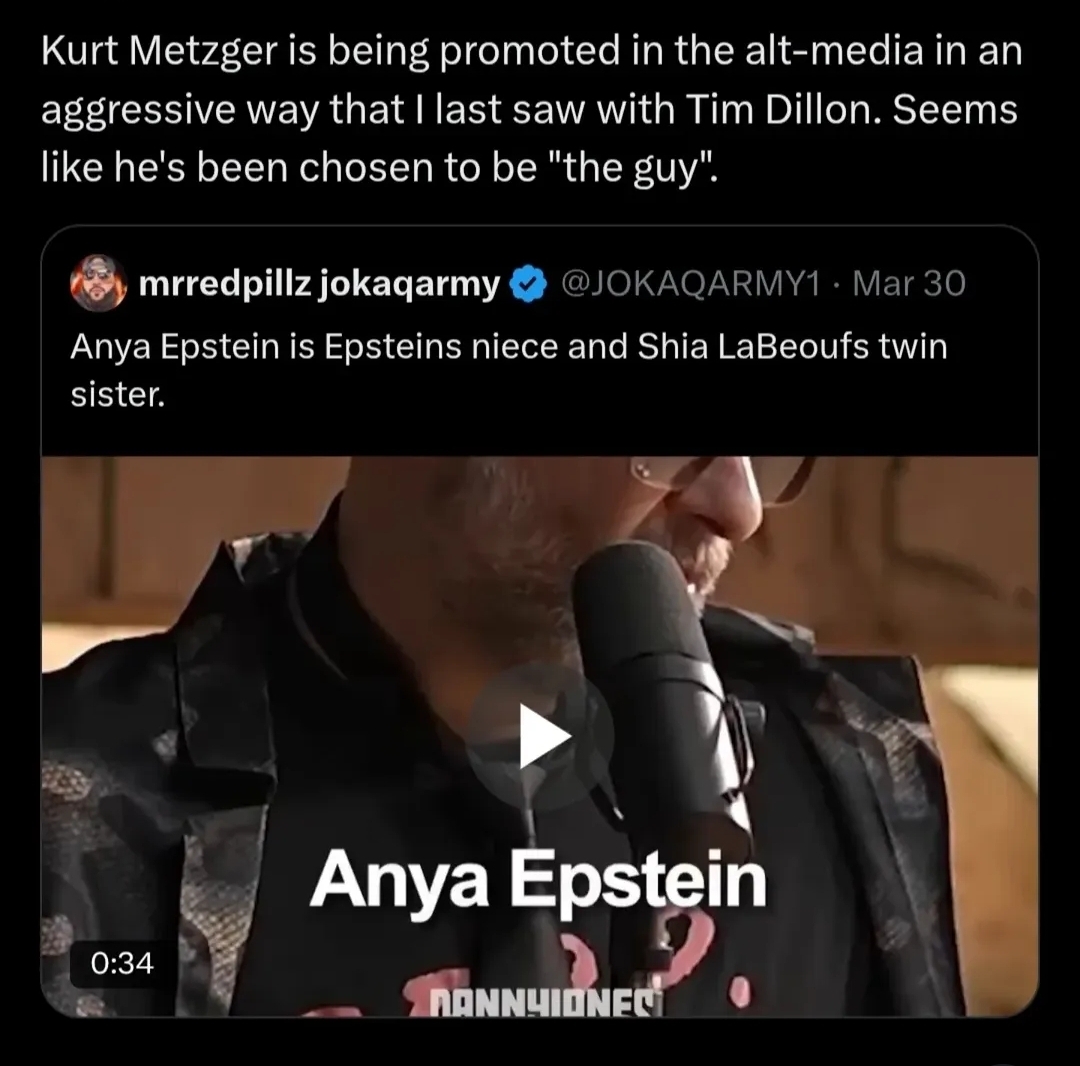Open the Mar 30 timestamp

click(x=908, y=284)
